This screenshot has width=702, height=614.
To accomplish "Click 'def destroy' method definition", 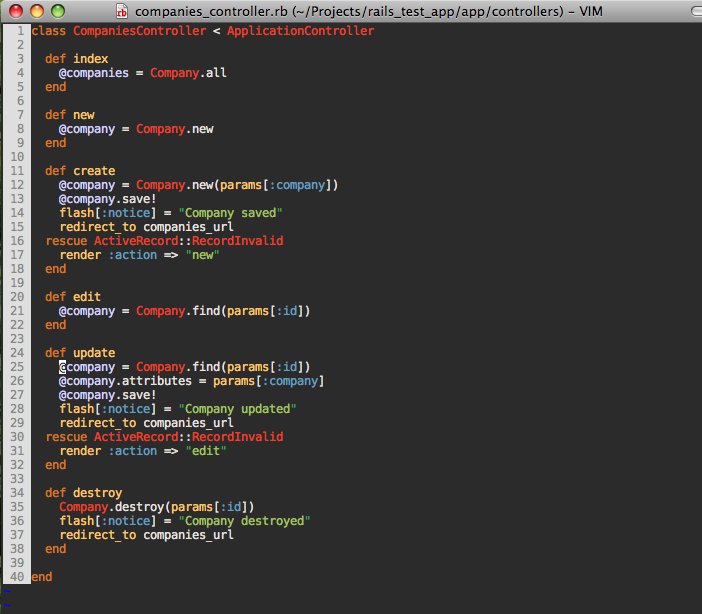I will 83,493.
